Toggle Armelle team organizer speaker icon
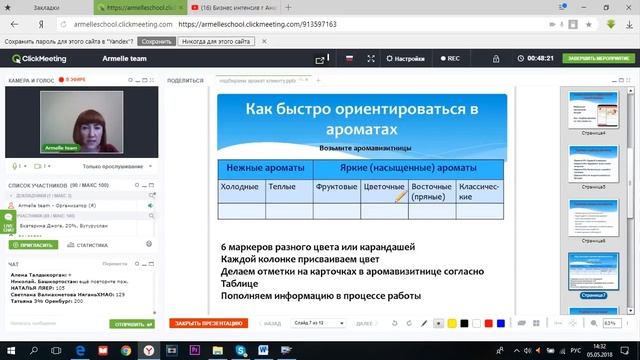The height and width of the screenshot is (360, 640). (151, 206)
